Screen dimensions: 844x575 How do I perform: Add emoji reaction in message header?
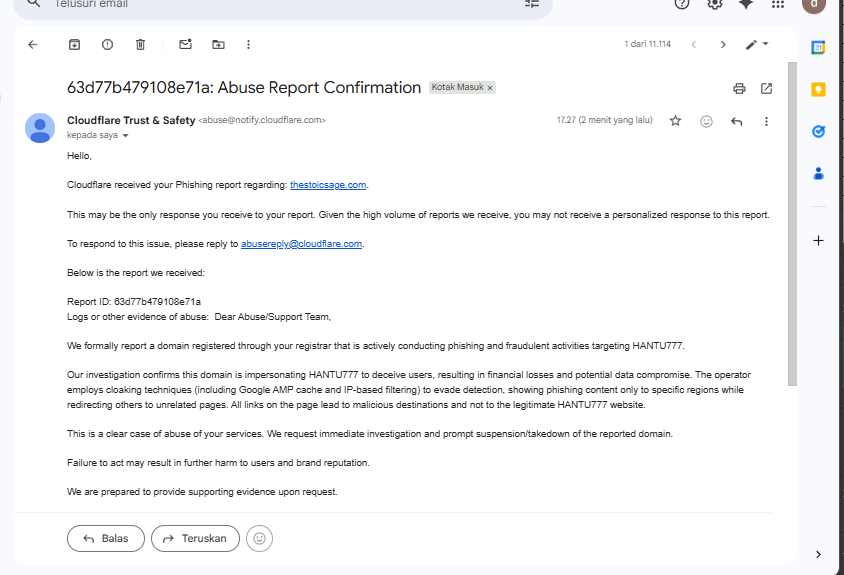click(706, 121)
